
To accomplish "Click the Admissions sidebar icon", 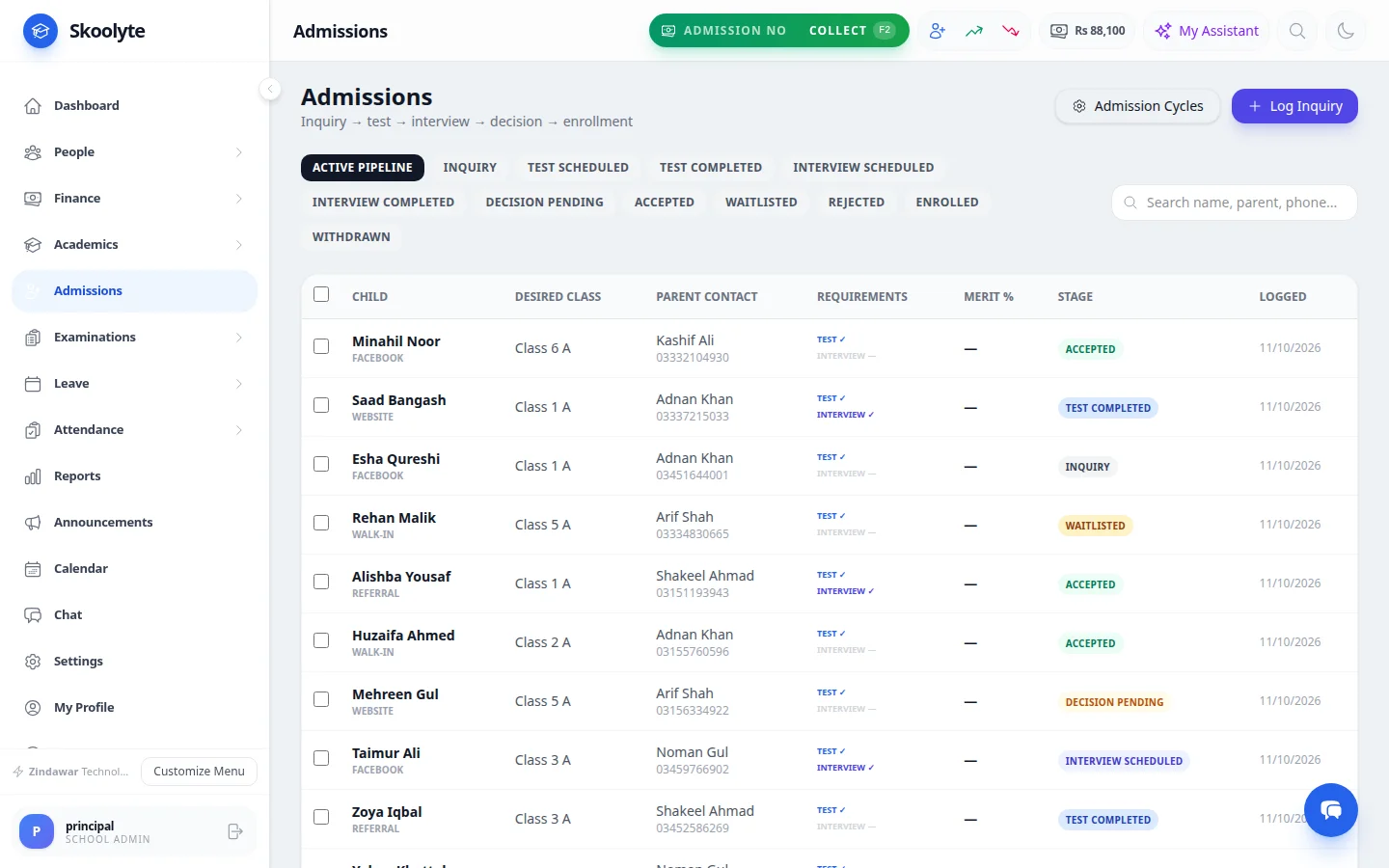I will click(x=33, y=291).
